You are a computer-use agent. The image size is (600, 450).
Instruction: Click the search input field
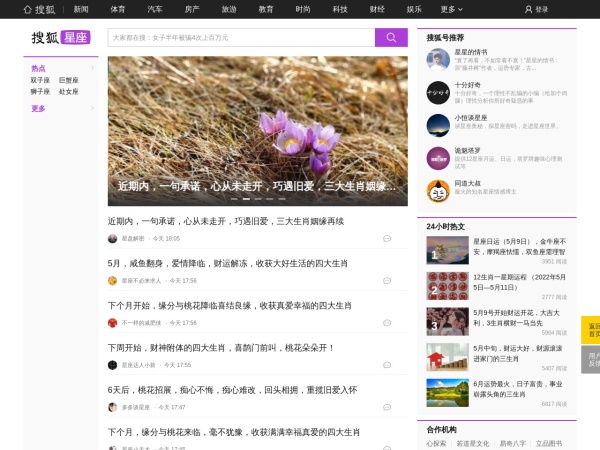pos(241,38)
